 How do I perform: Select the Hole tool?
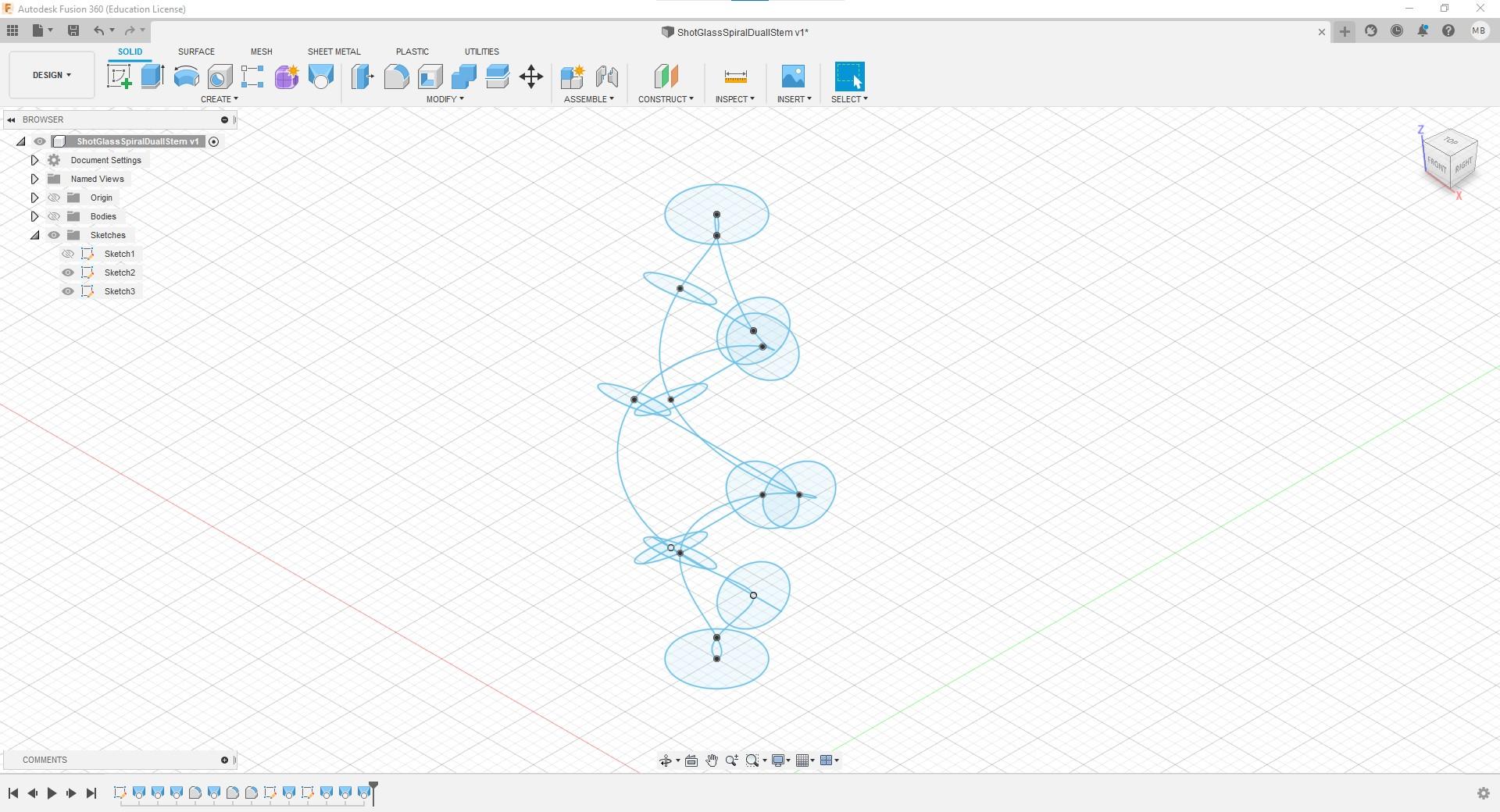220,77
